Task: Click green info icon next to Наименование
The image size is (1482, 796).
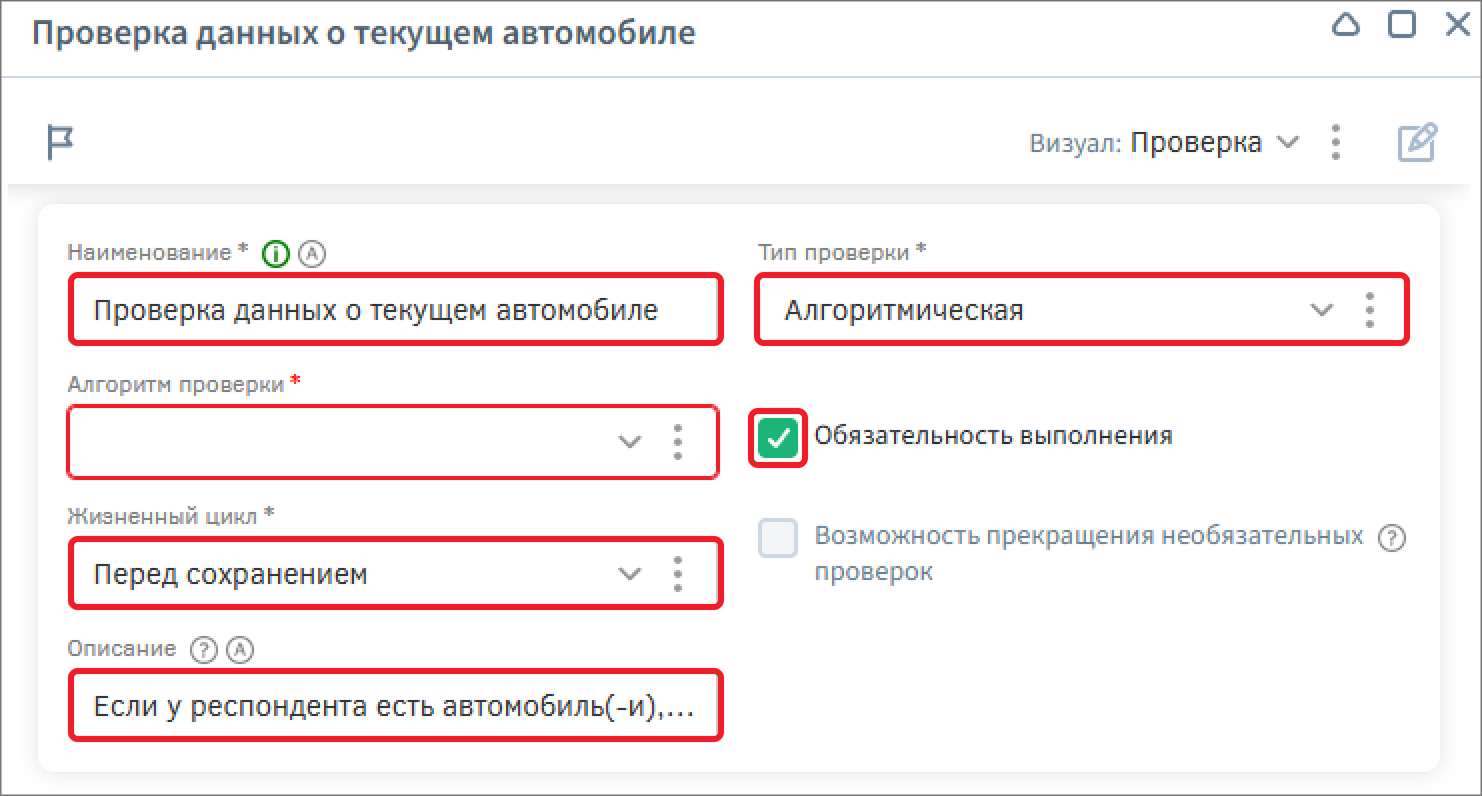Action: coord(275,255)
